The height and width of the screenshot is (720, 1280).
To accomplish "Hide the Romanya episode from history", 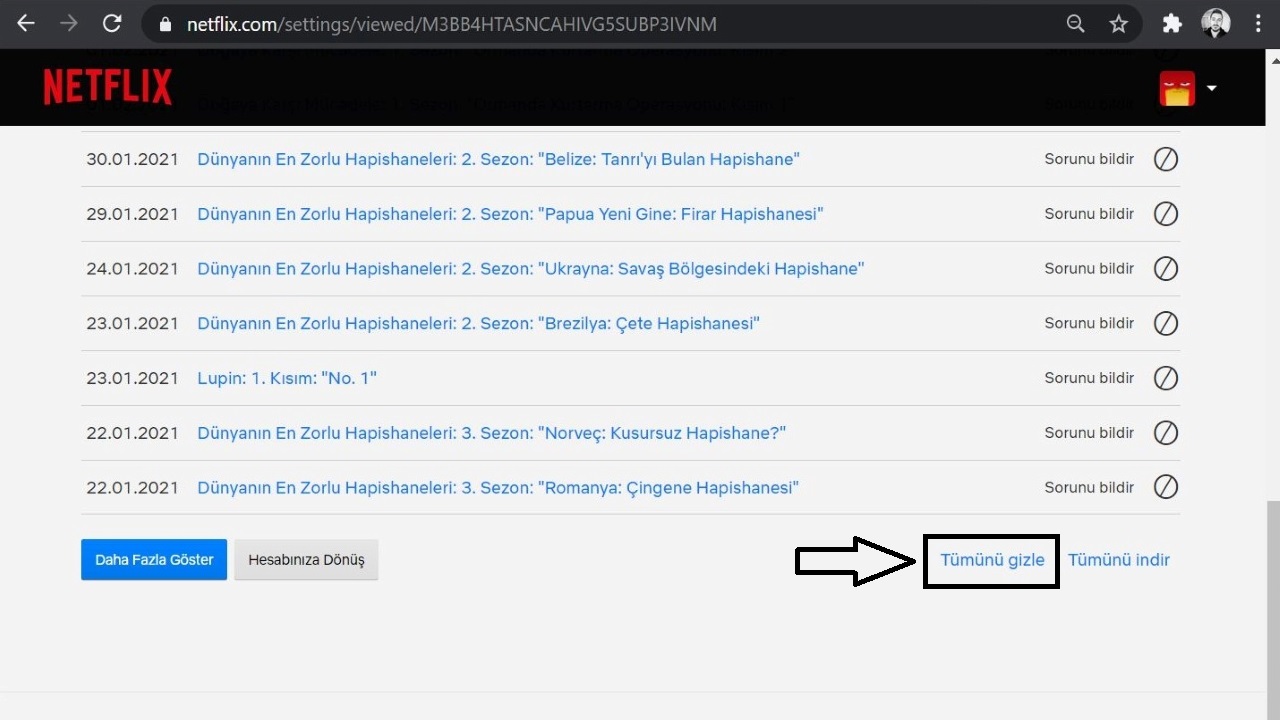I will [x=1165, y=487].
